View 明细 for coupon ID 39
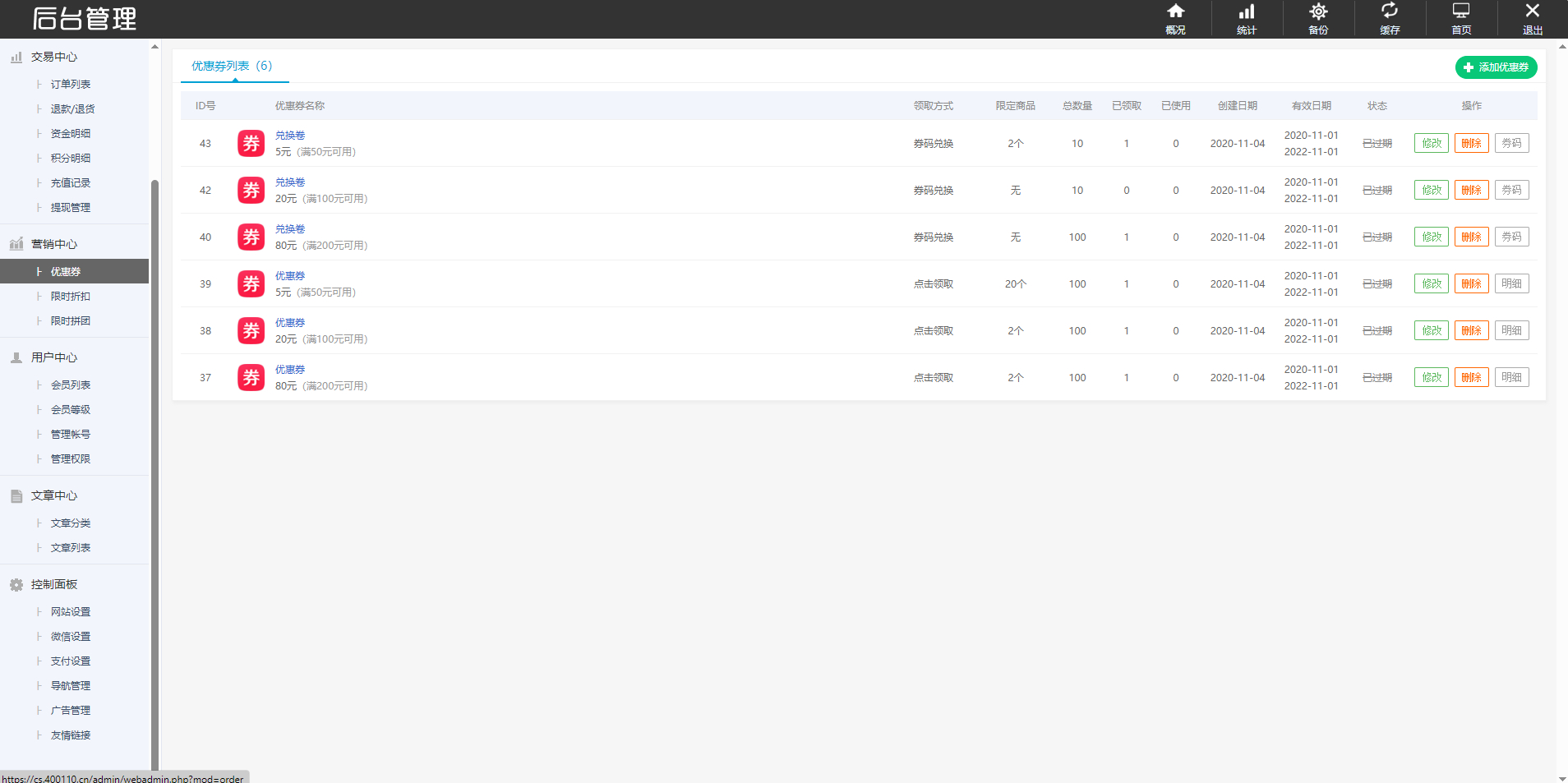The width and height of the screenshot is (1568, 783). (1511, 283)
